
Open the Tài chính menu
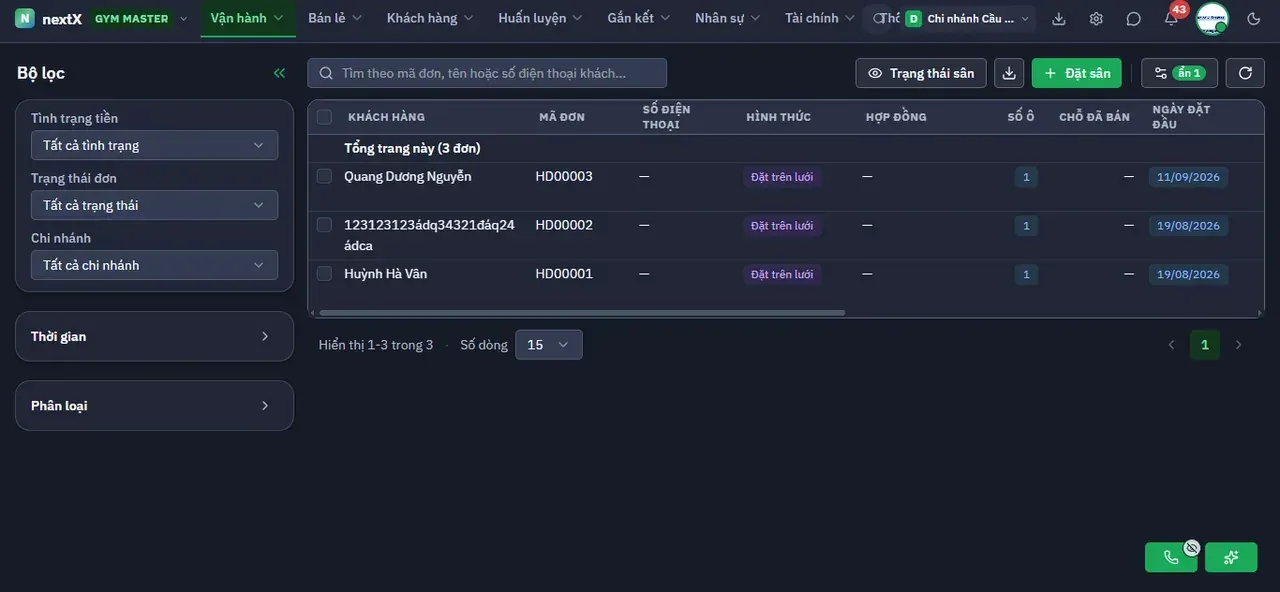point(820,18)
